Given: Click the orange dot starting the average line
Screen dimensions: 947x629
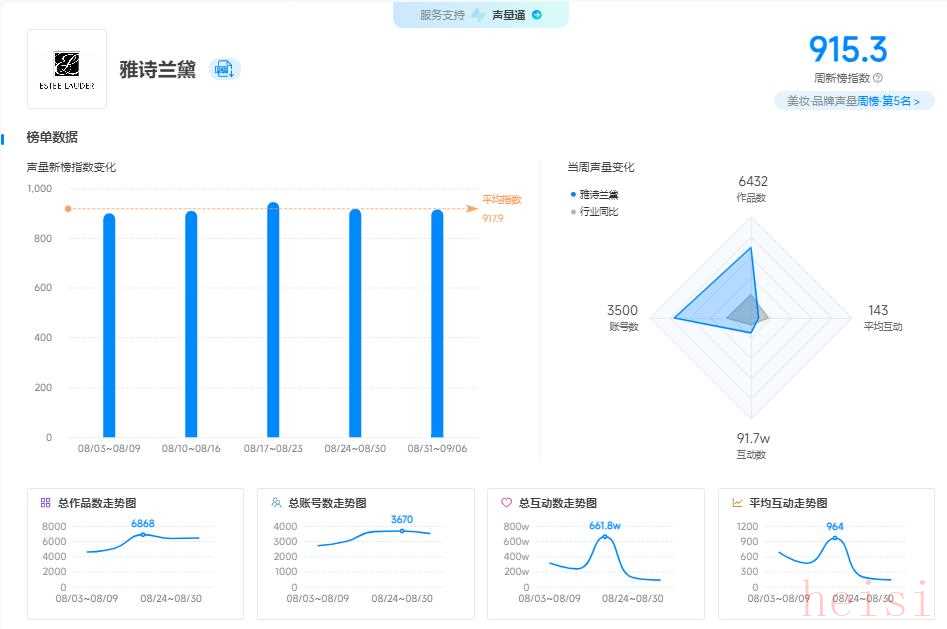Looking at the screenshot, I should point(68,208).
